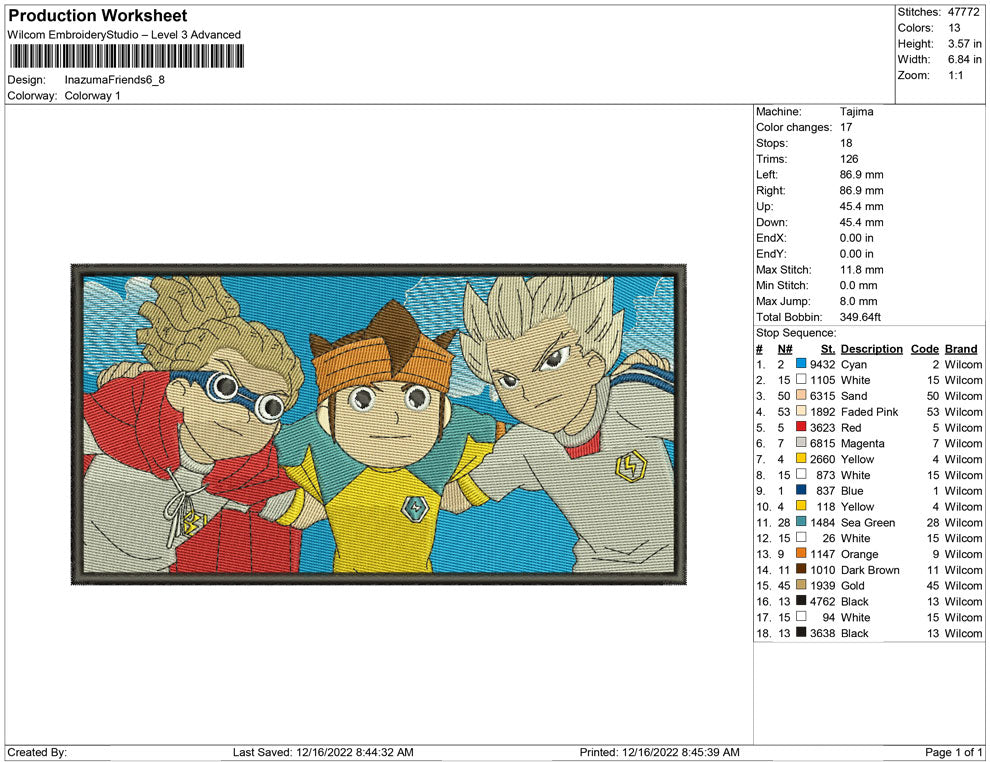Click the Faded Pink 1892 swatch

point(801,412)
